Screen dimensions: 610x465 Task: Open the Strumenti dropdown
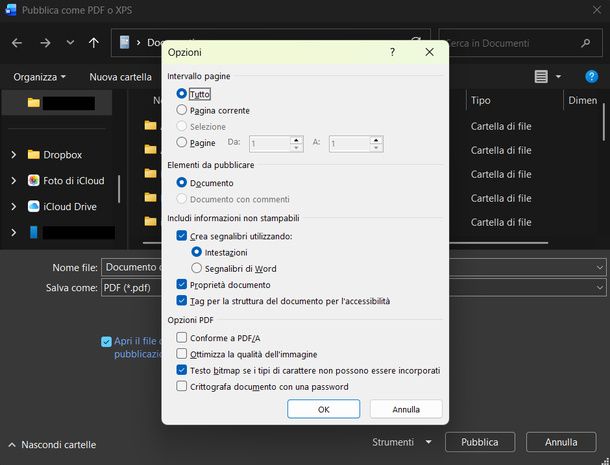coord(401,442)
